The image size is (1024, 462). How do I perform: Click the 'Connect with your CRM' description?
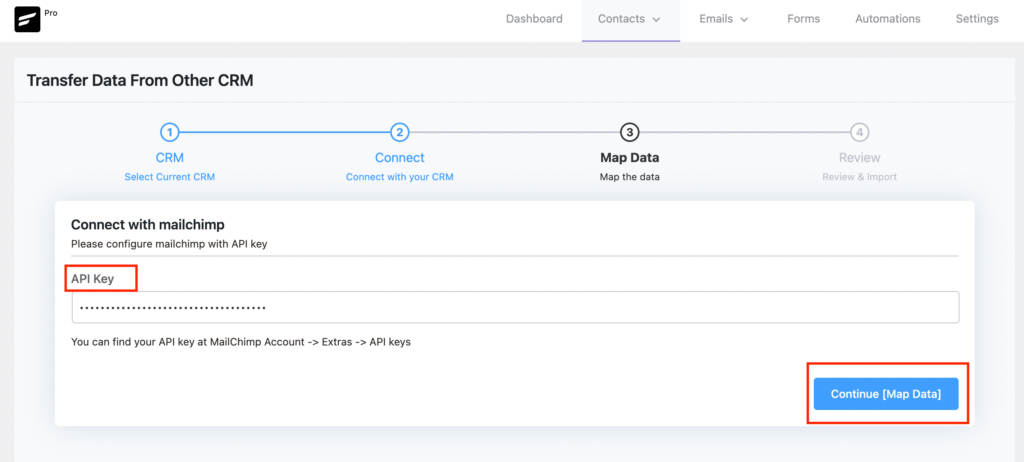pyautogui.click(x=400, y=177)
